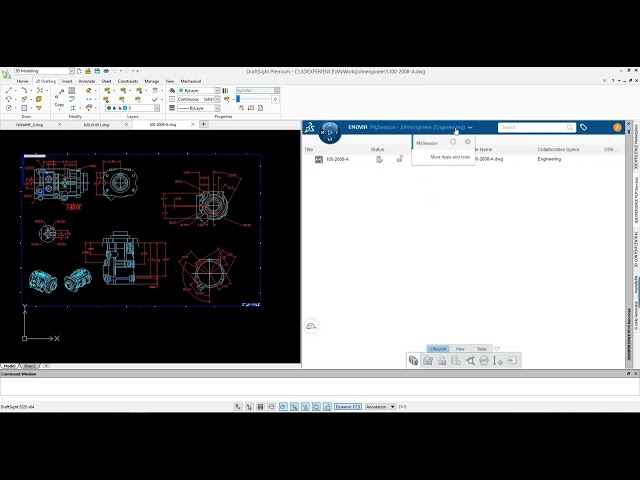Click the Search input field in ENOVIA

point(536,127)
